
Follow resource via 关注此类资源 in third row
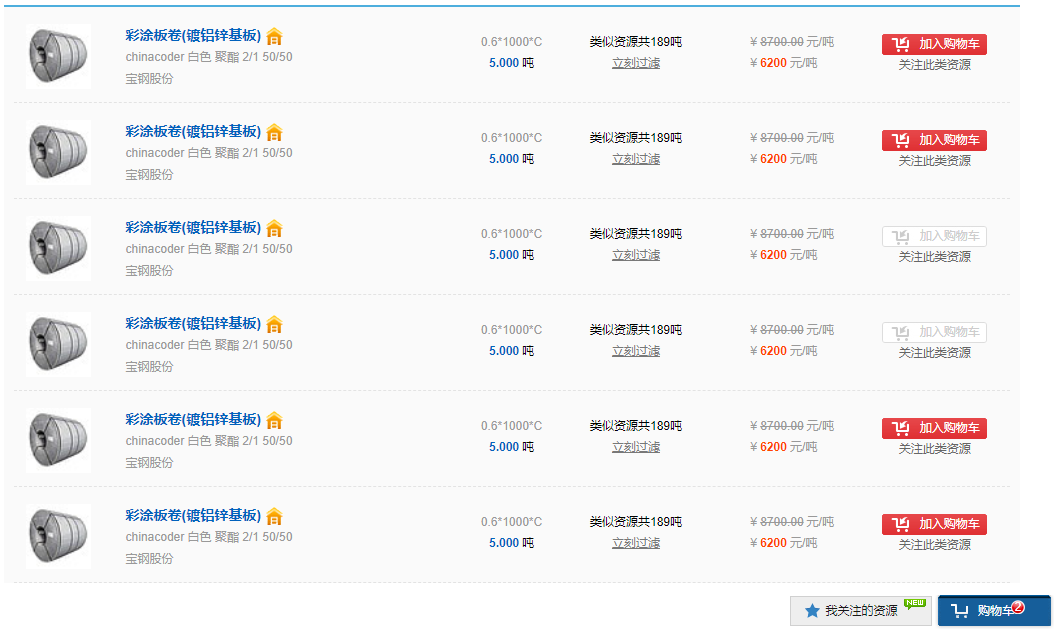935,257
